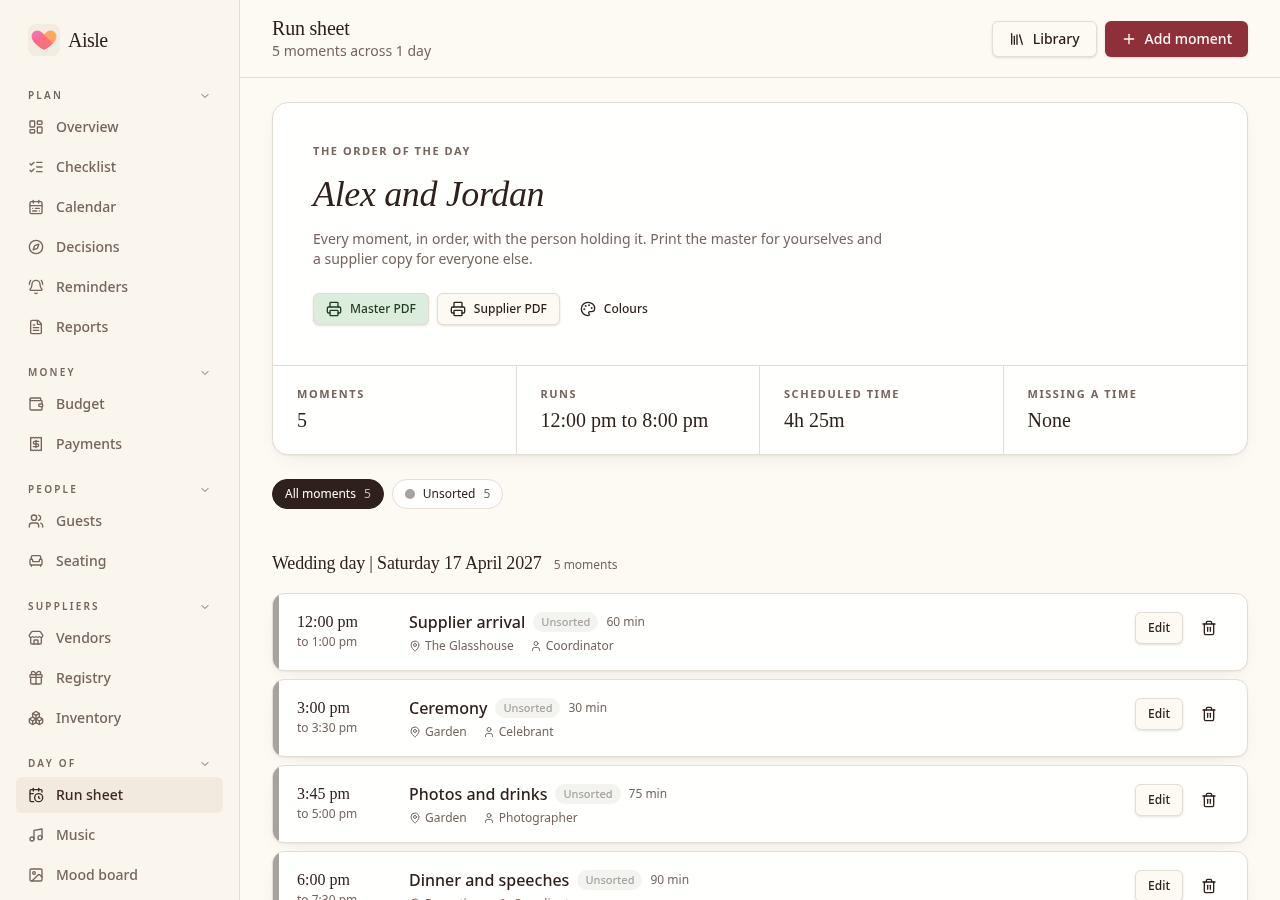Delete the Supplier arrival moment
This screenshot has width=1280, height=900.
(1209, 628)
